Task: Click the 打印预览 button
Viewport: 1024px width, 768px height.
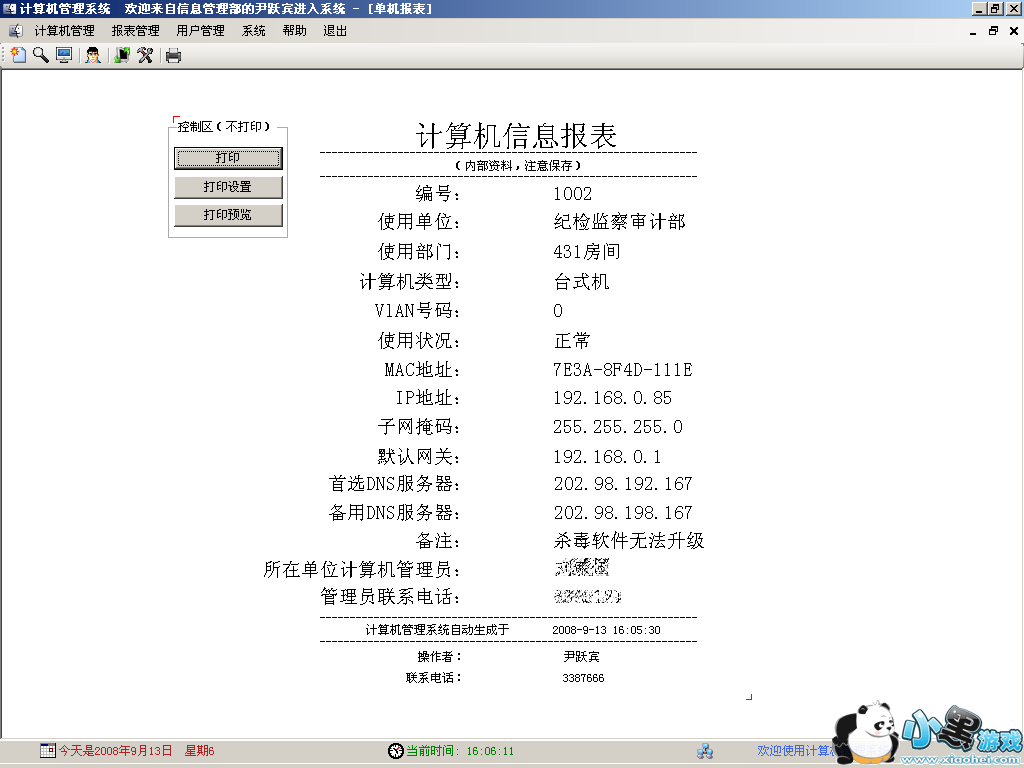Action: pos(228,215)
